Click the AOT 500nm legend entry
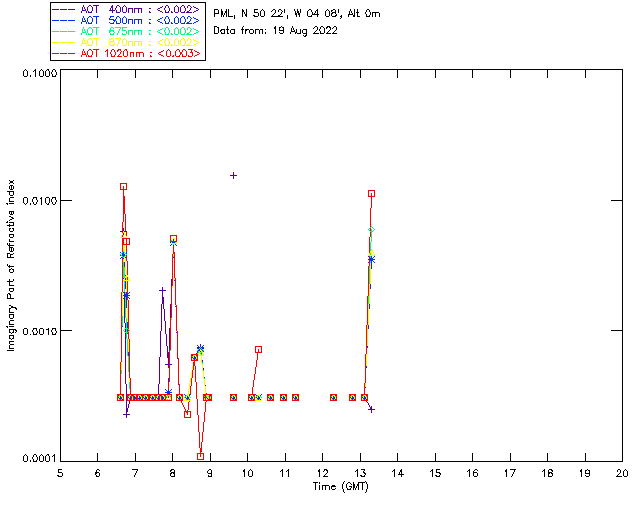Viewport: 640px width, 512px height. click(x=127, y=20)
